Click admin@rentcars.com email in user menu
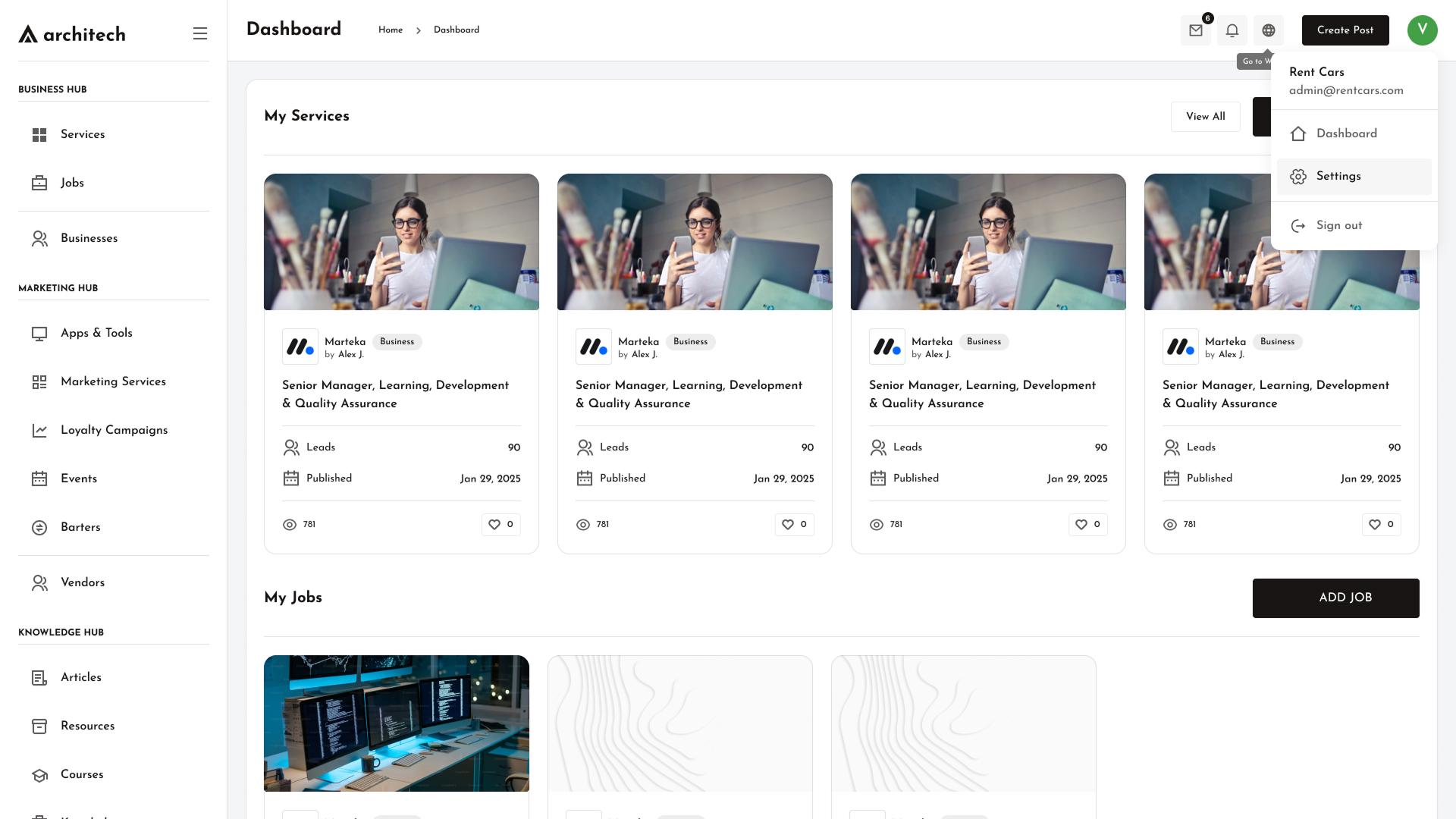This screenshot has height=819, width=1456. coord(1346,91)
